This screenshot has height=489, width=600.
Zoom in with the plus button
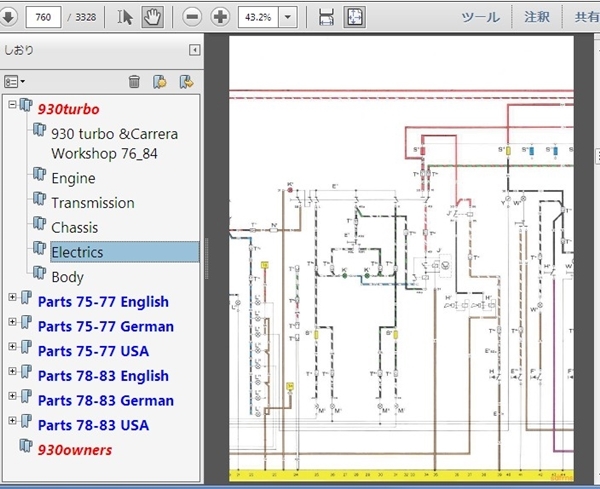pyautogui.click(x=220, y=17)
